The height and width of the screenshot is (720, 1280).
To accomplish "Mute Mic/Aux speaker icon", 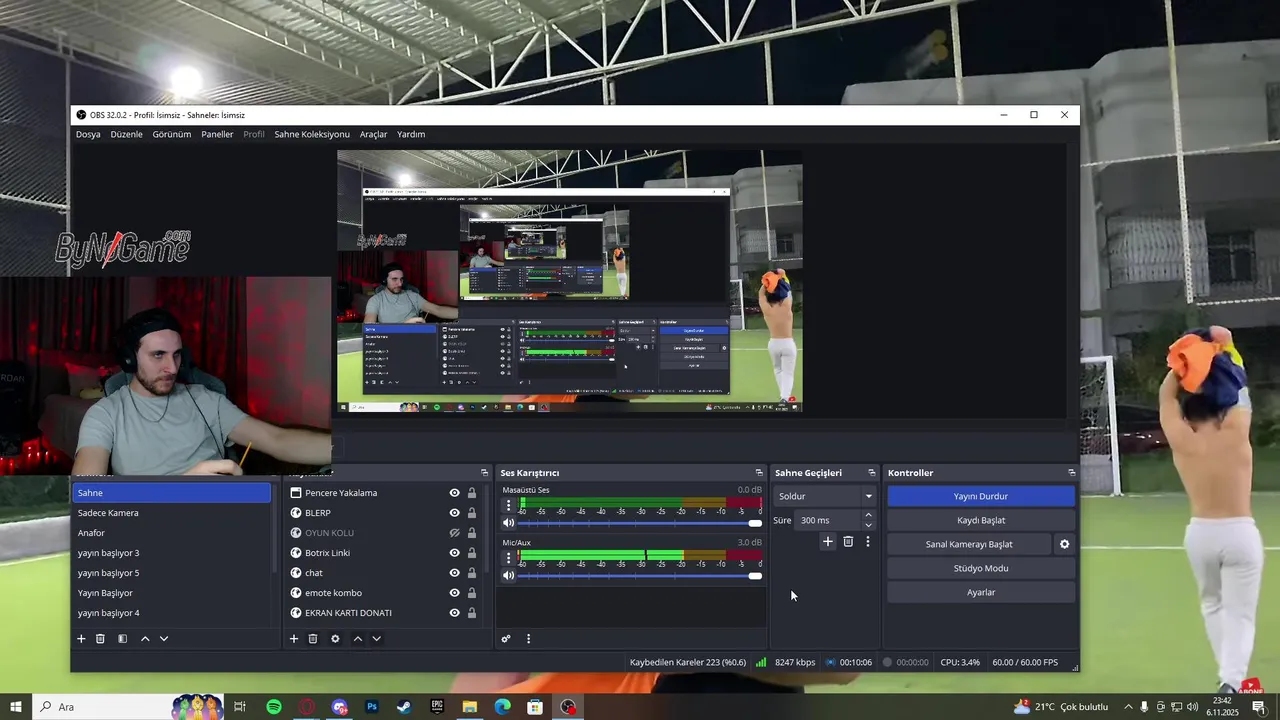I will tap(508, 575).
